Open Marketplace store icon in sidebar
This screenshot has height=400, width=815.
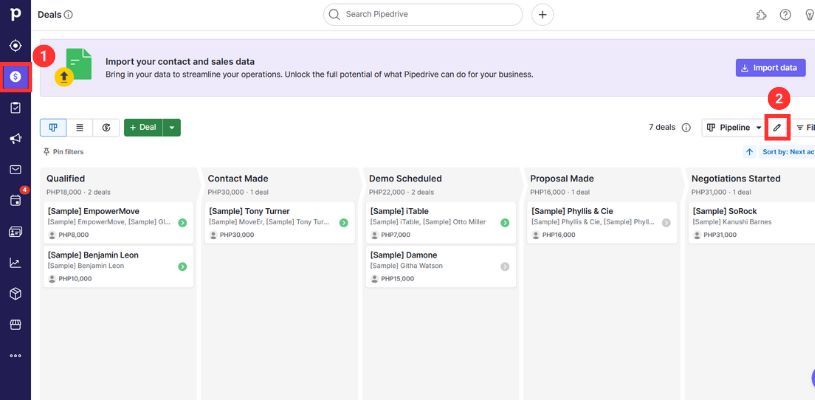point(16,325)
